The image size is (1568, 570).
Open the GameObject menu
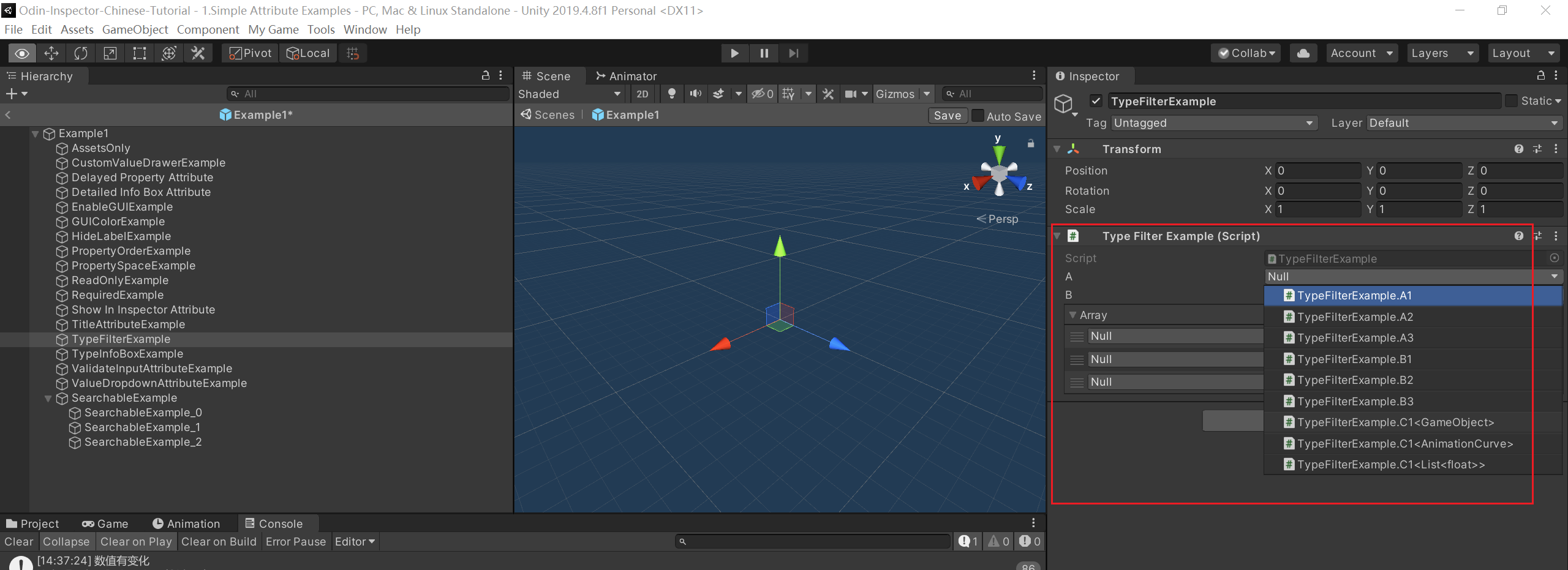point(135,29)
